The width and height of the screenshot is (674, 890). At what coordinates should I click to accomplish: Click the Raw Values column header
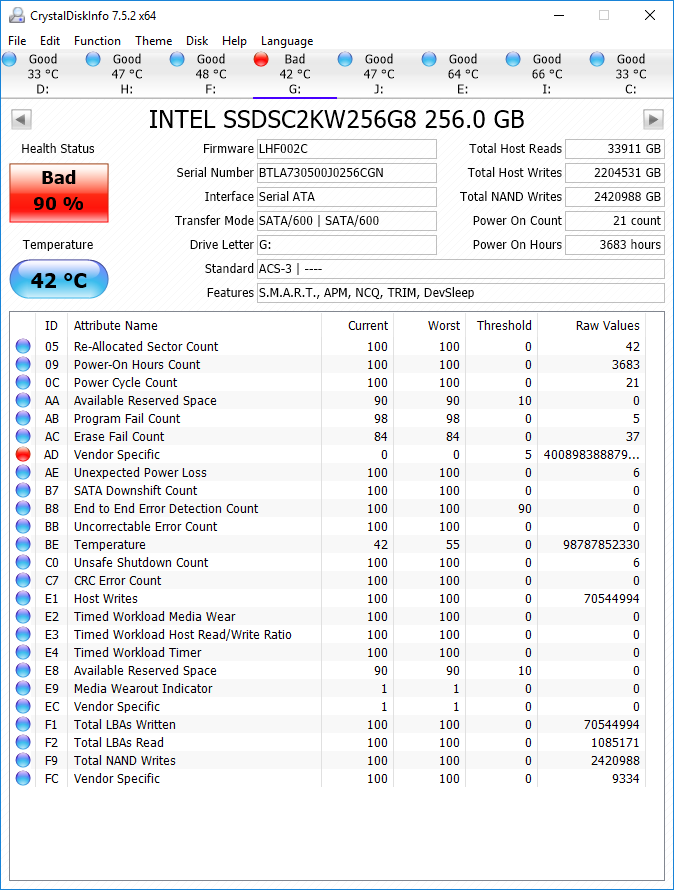pos(607,326)
